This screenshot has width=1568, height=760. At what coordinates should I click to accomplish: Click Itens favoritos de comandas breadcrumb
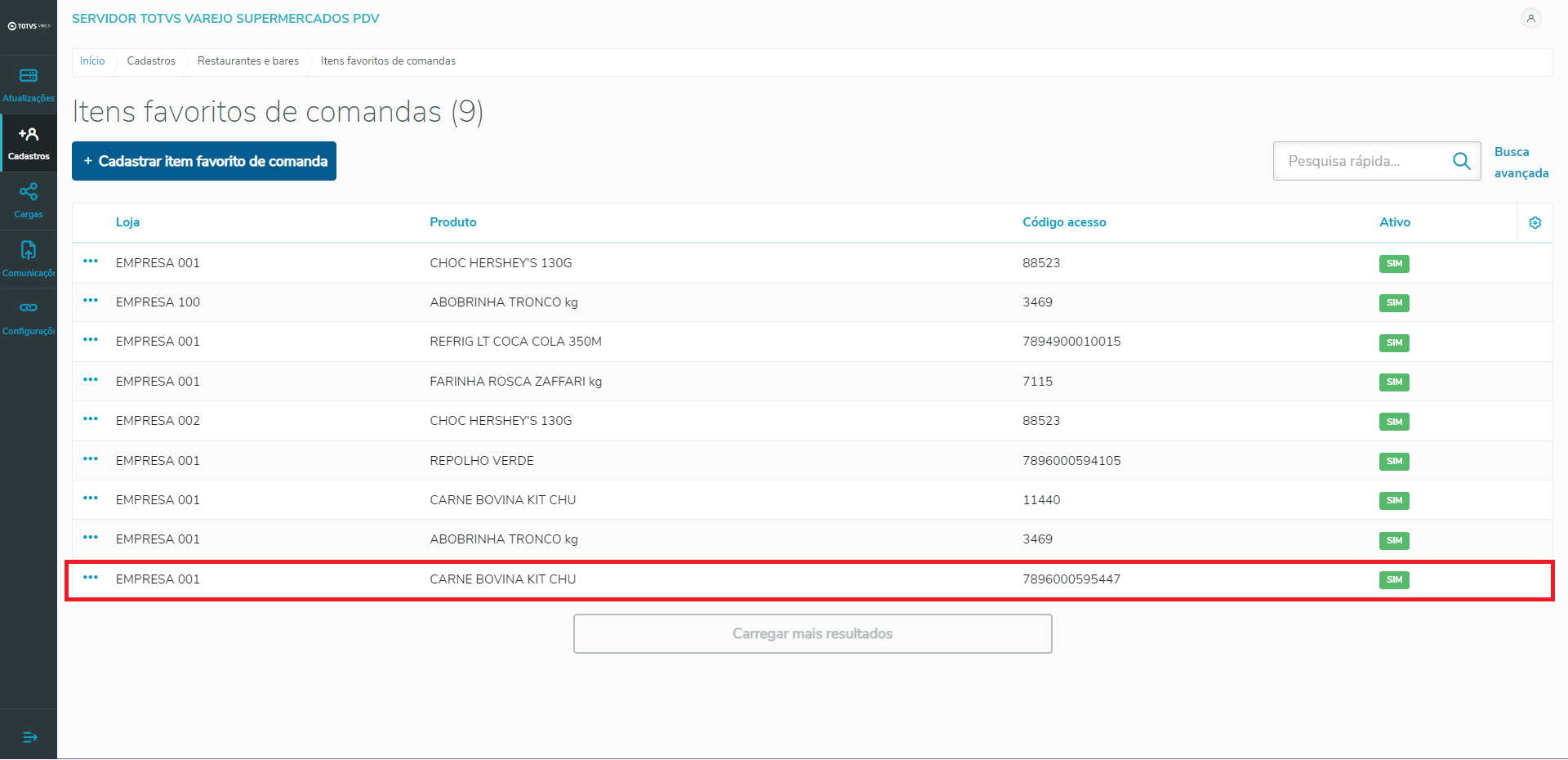[x=388, y=61]
